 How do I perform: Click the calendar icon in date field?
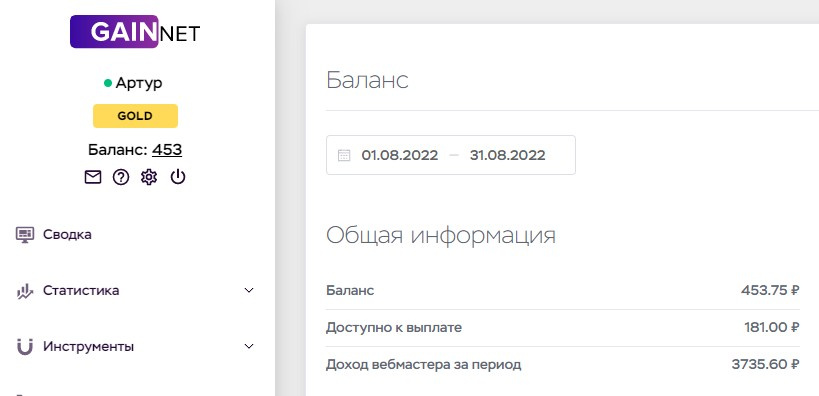click(344, 155)
